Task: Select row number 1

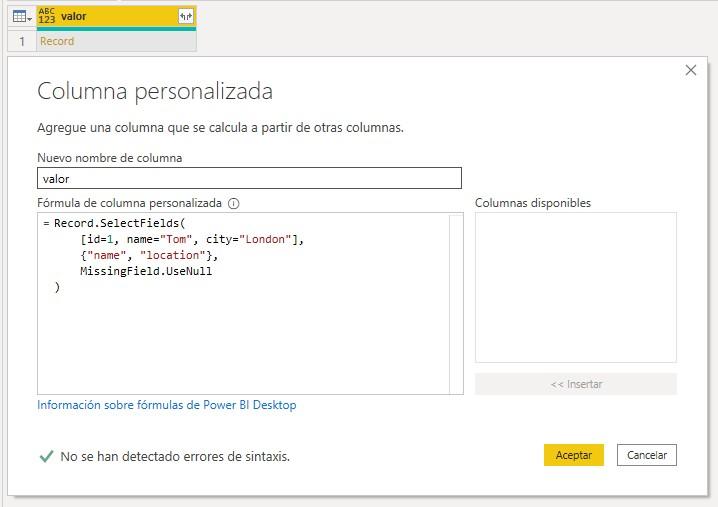Action: click(21, 41)
